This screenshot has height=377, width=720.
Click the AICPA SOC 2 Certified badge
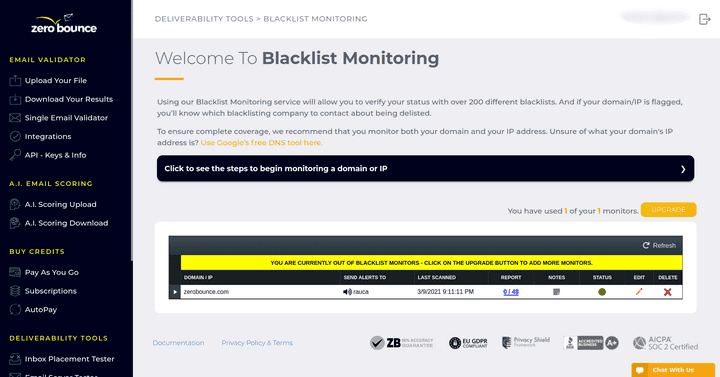665,343
